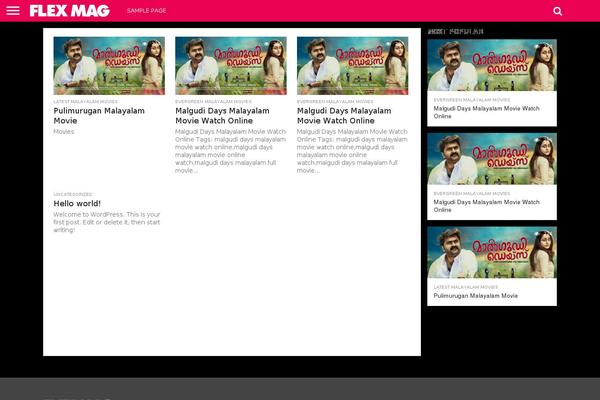The width and height of the screenshot is (600, 400).
Task: Open the Pulimurugan Malayalam Movie title in main grid
Action: 99,116
